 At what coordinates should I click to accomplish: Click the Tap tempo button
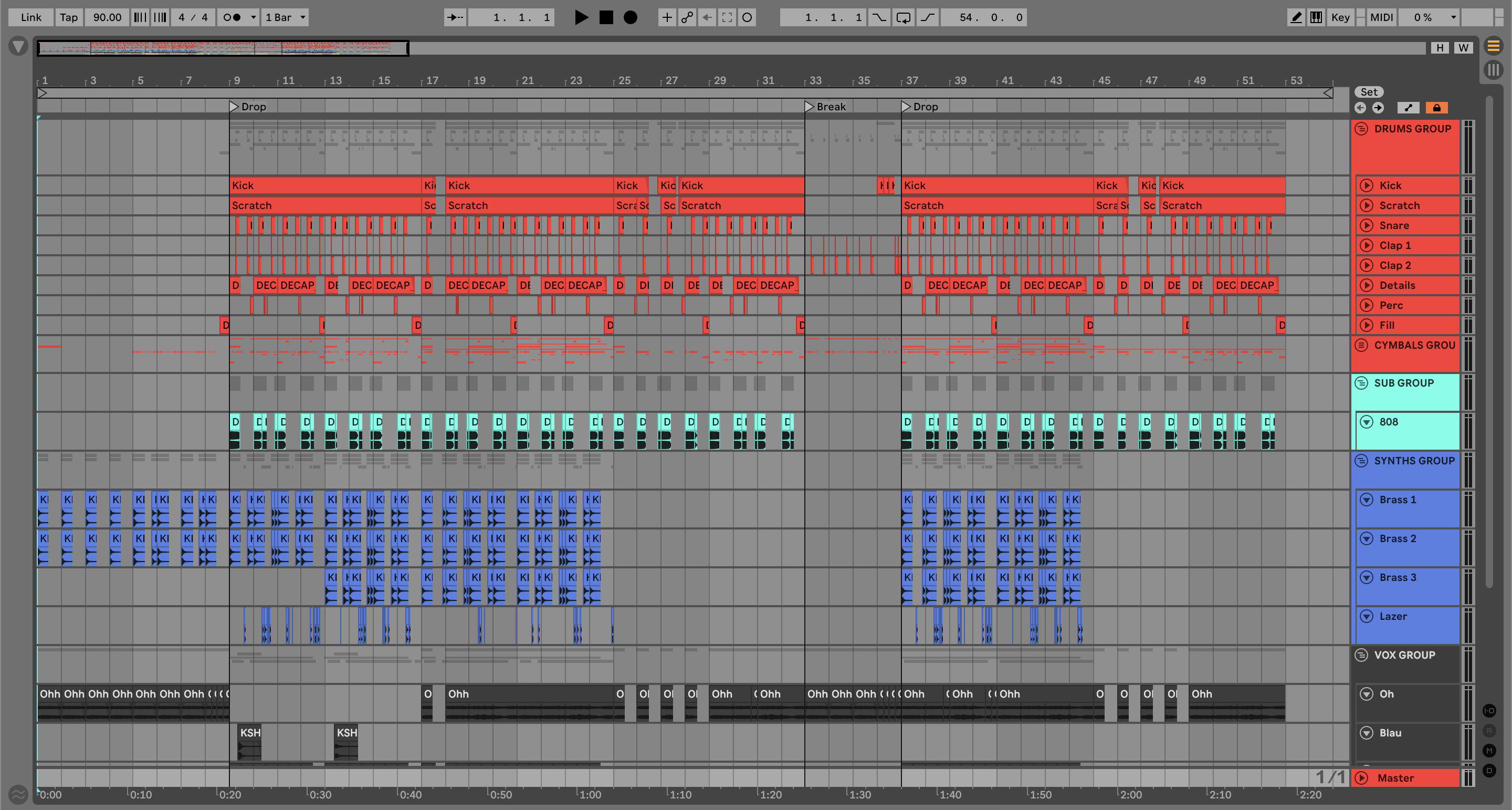(69, 18)
